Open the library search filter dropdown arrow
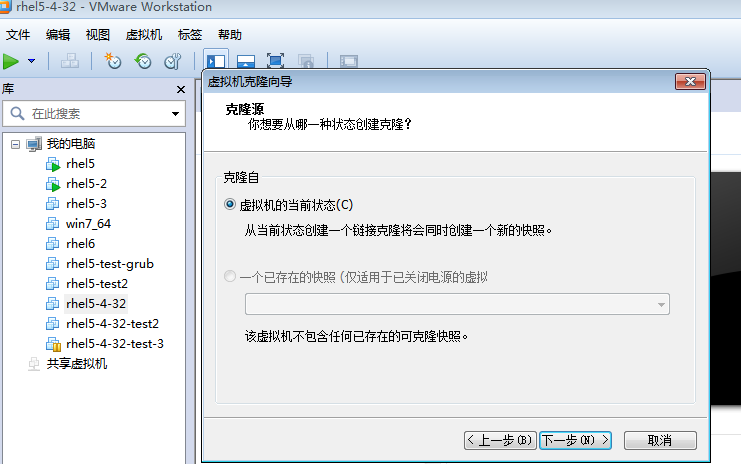The width and height of the screenshot is (741, 464). (x=175, y=114)
